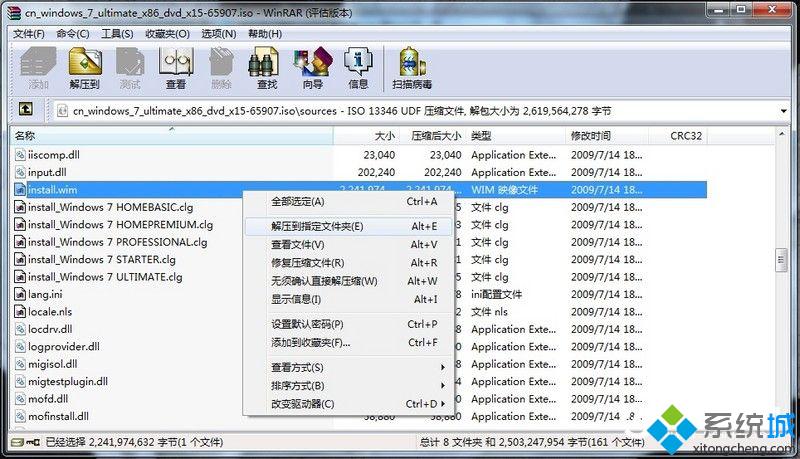This screenshot has width=800, height=459.
Task: Choose 全部选定(A) in context menu
Action: click(349, 201)
